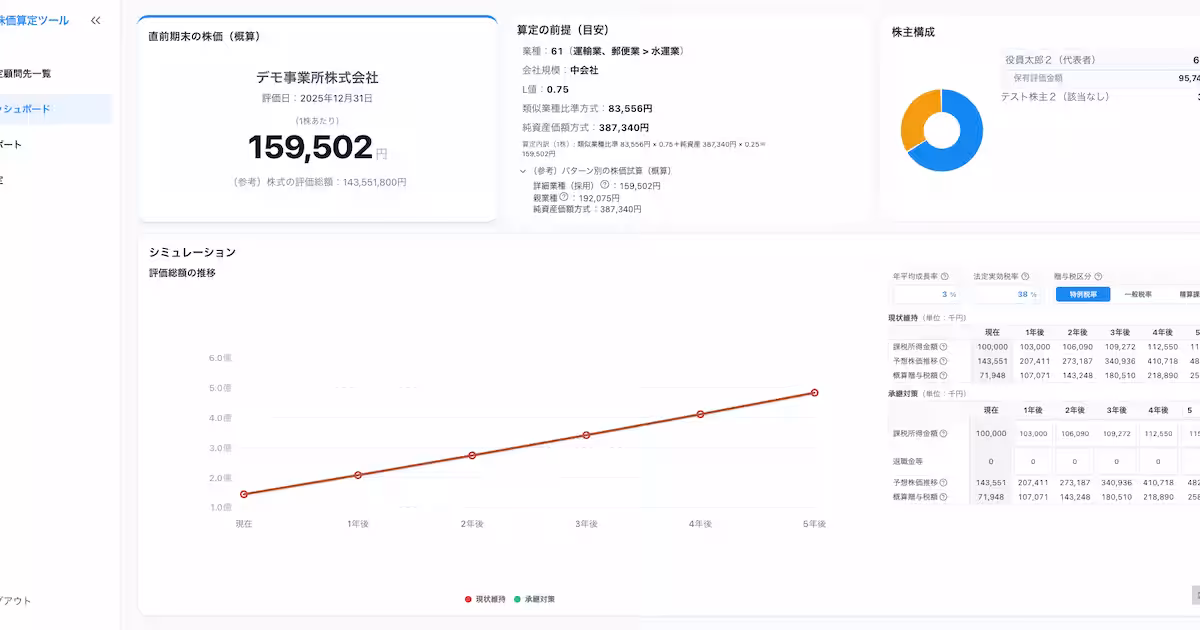Open help icon next to 年平均成長率

point(944,276)
